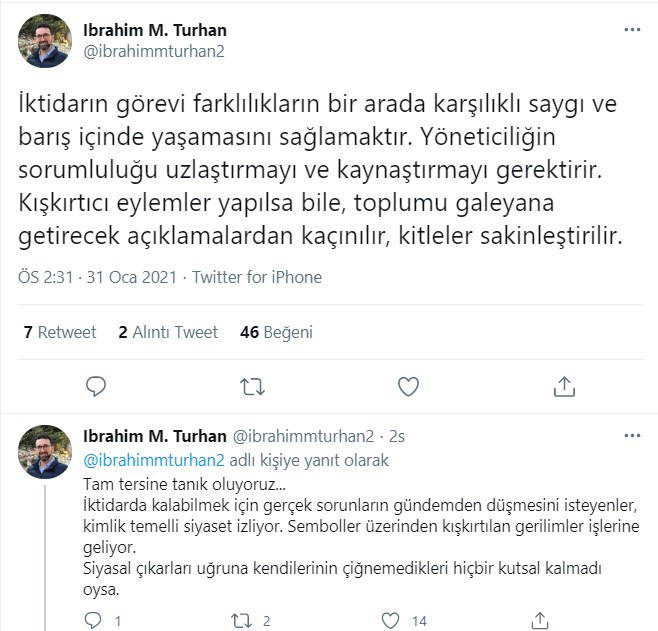
Task: Open more options for main tweet
Action: (x=632, y=30)
